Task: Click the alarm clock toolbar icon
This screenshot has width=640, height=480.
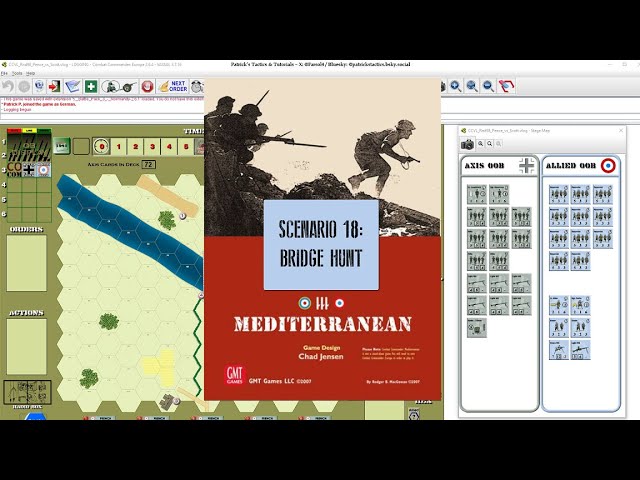Action: [x=198, y=86]
